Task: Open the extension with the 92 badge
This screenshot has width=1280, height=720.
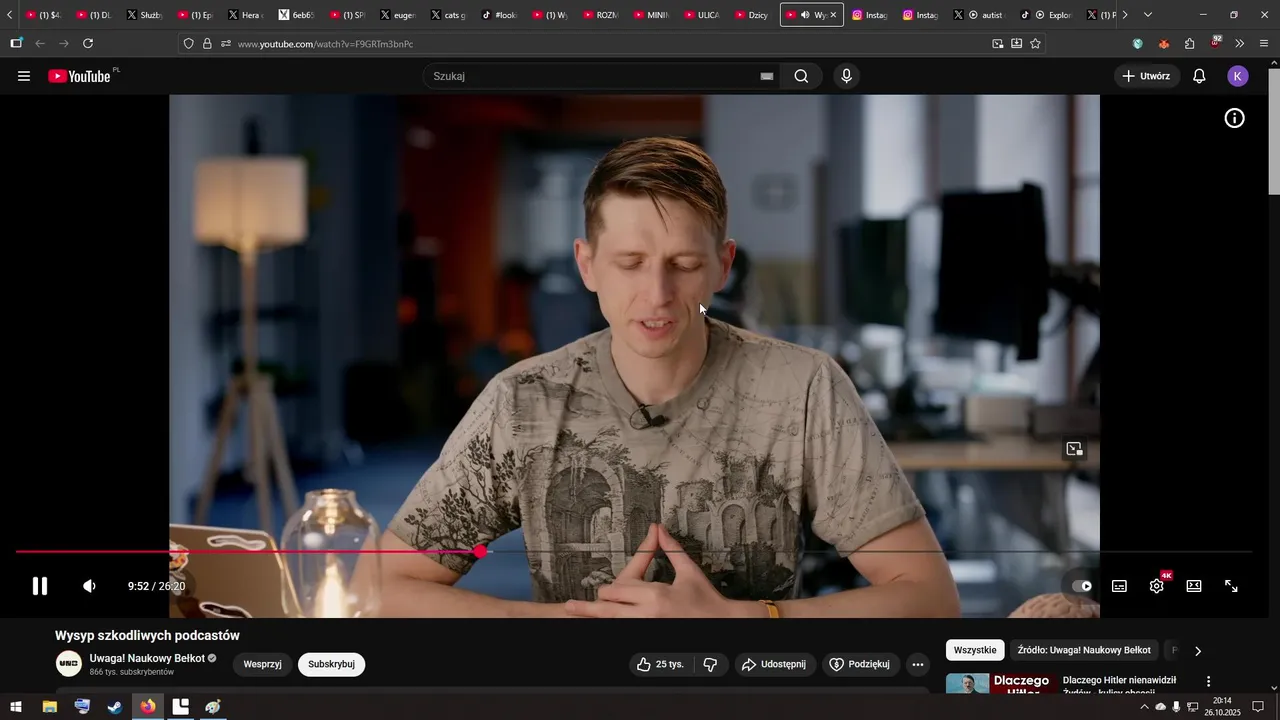Action: 1215,42
